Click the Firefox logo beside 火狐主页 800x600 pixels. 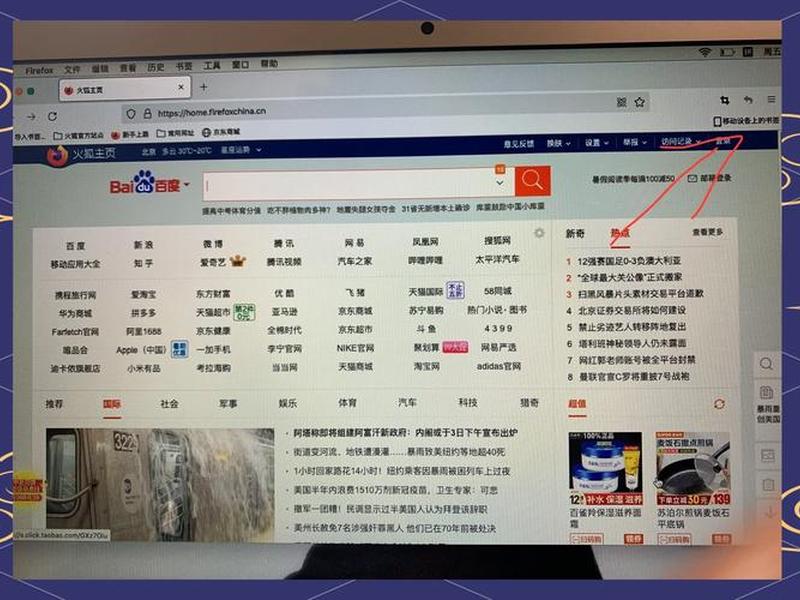pyautogui.click(x=57, y=155)
